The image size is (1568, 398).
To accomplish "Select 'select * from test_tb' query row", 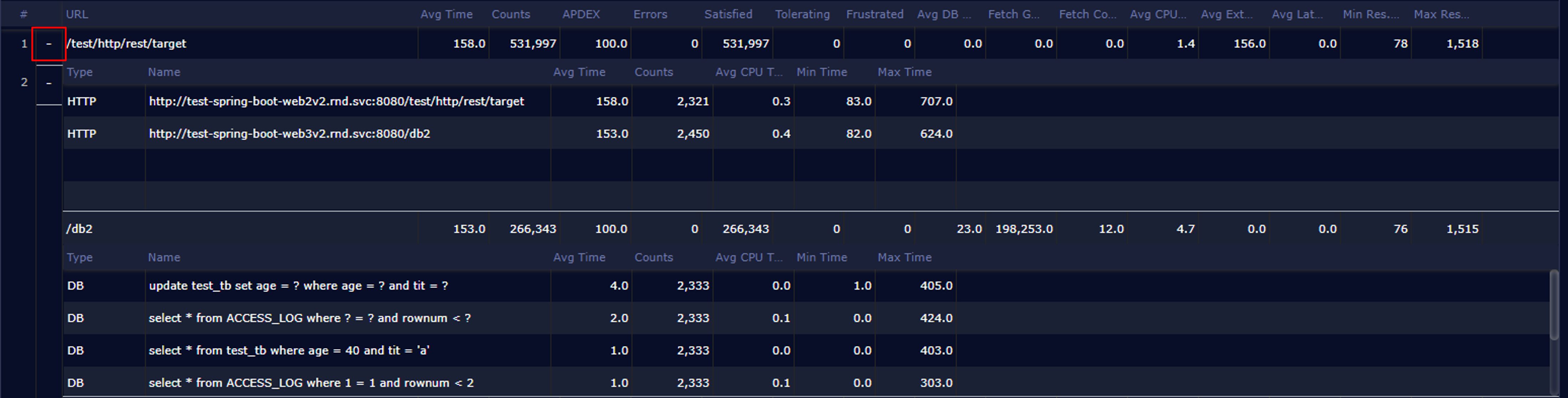I will pos(289,351).
